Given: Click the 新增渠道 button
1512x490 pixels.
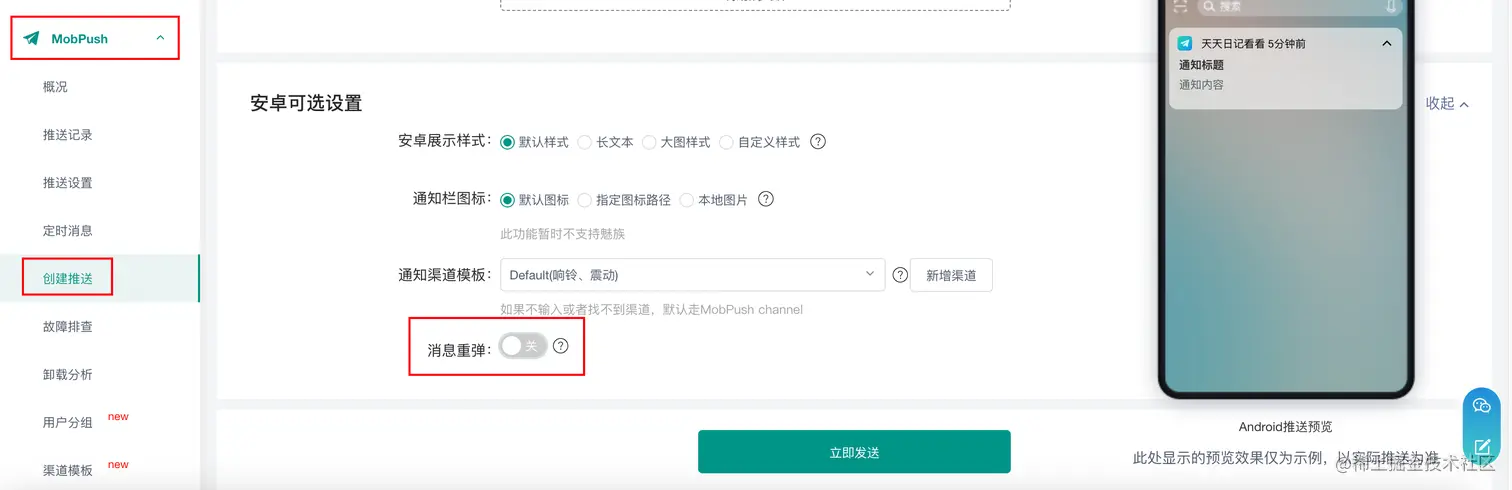Looking at the screenshot, I should coord(951,275).
